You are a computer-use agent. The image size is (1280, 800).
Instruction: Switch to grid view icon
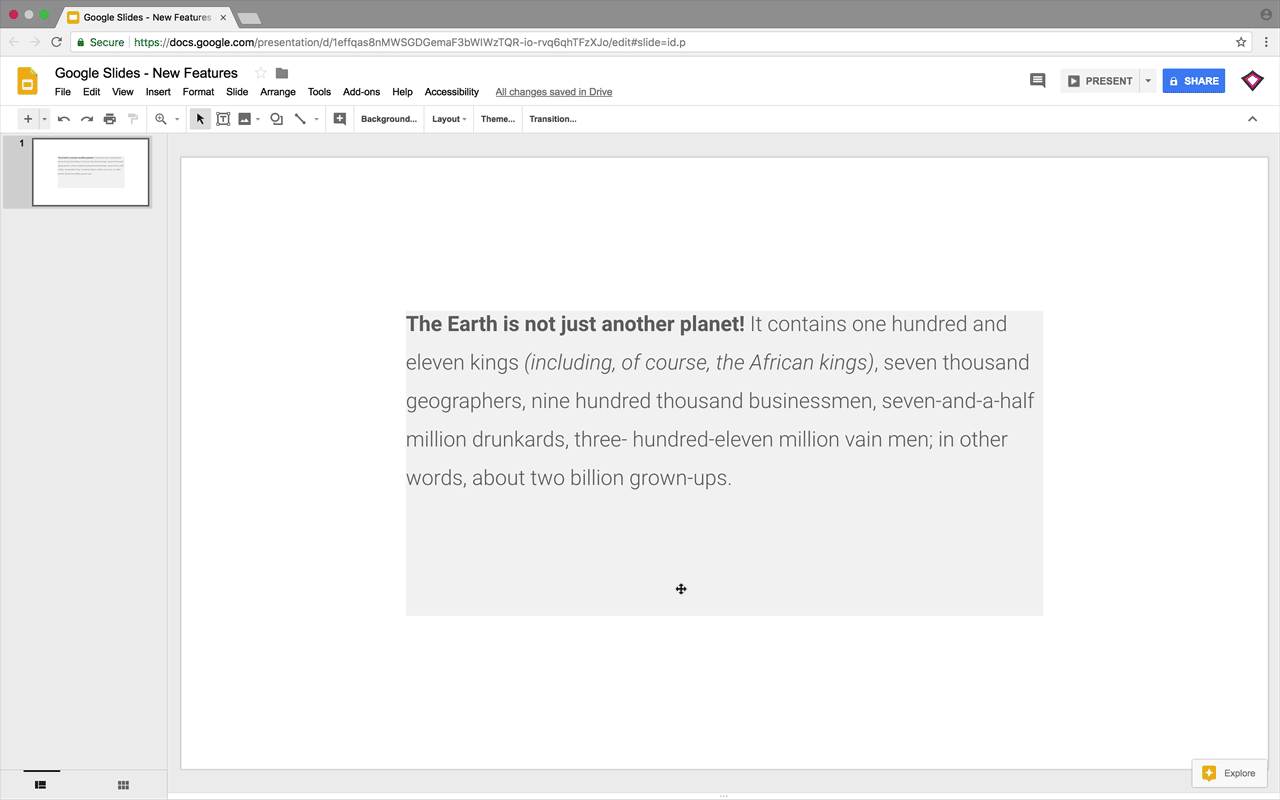tap(124, 785)
